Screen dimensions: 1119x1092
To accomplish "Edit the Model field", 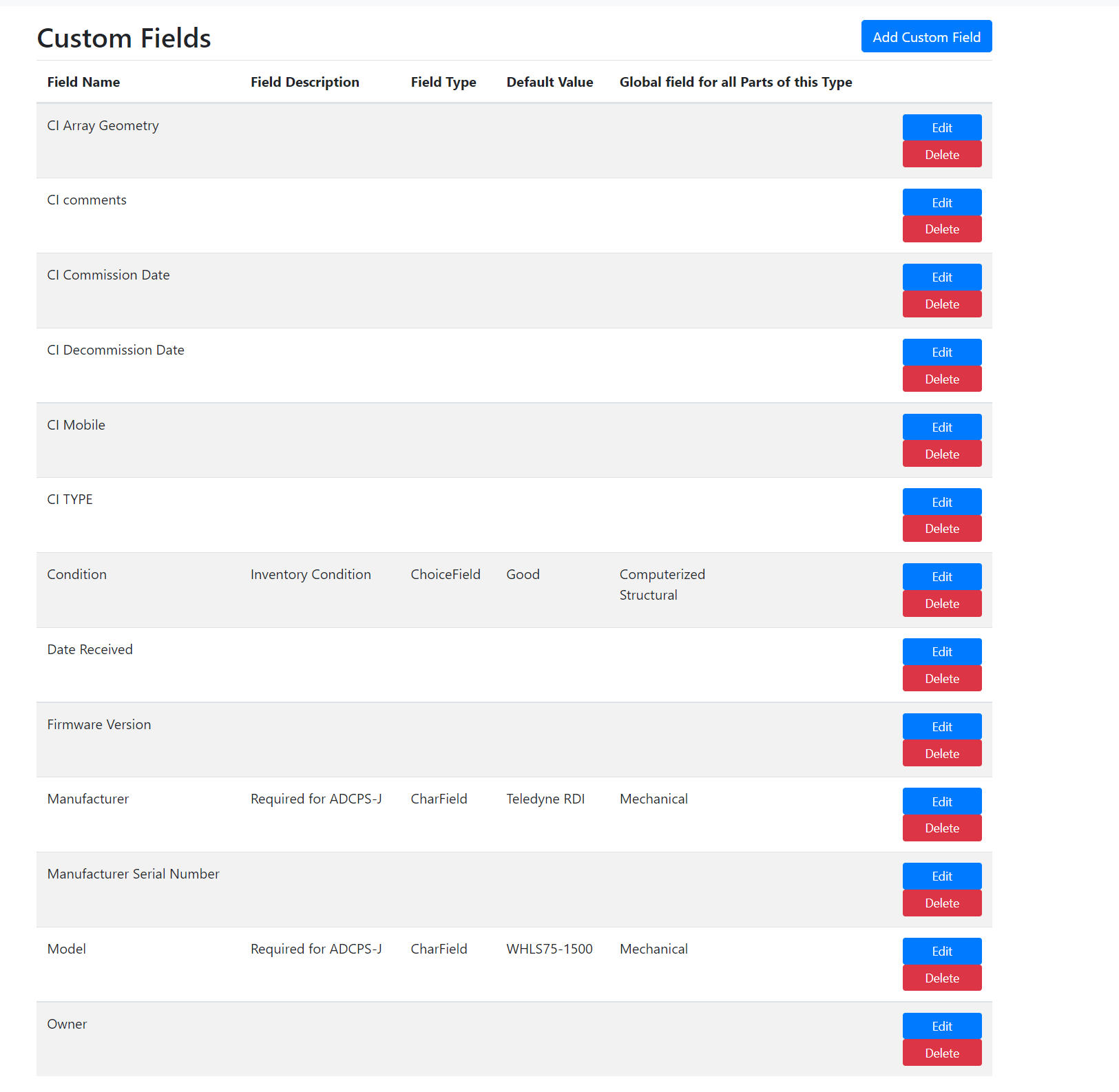I will coord(941,951).
